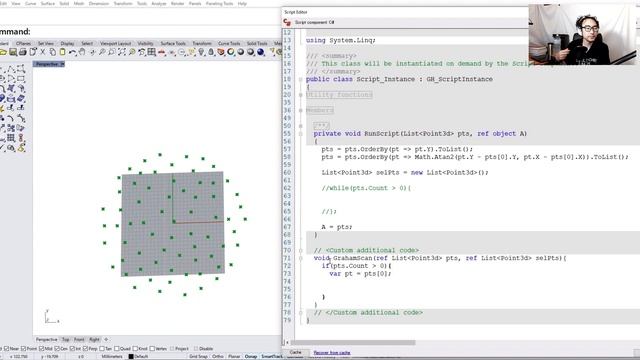This screenshot has width=640, height=360.
Task: Click the Script component C# icon
Action: pyautogui.click(x=287, y=22)
